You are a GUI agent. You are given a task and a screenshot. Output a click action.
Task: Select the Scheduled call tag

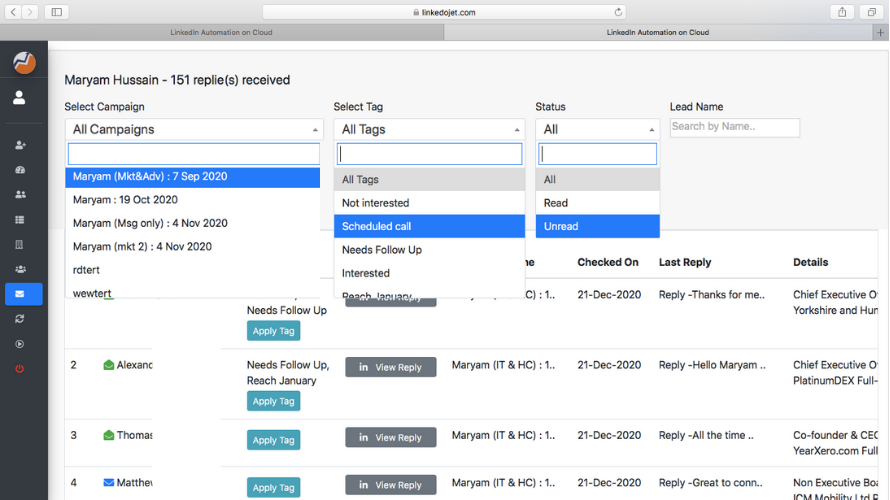pyautogui.click(x=429, y=226)
